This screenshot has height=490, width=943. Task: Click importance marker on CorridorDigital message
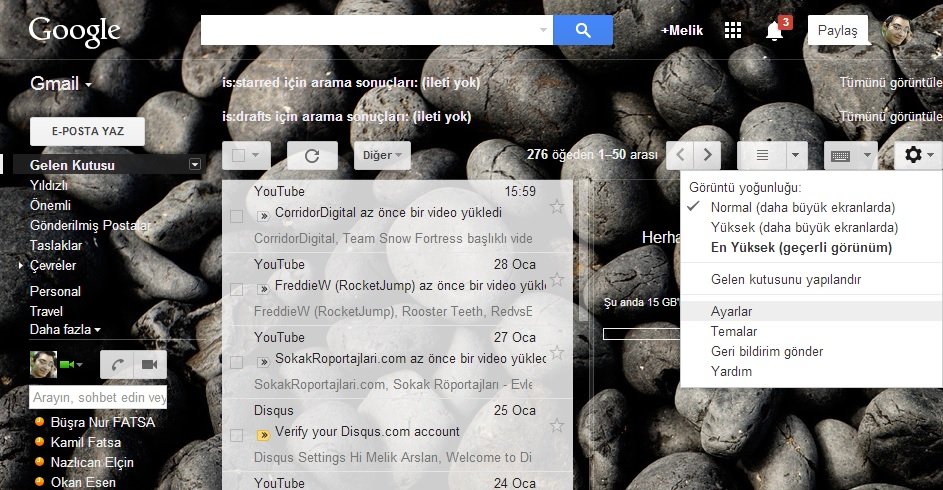coord(263,215)
